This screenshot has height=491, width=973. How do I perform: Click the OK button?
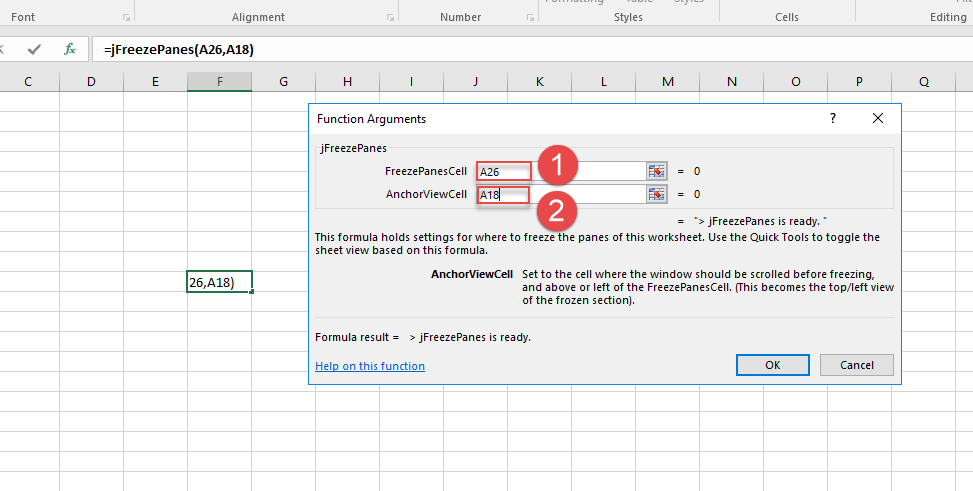(x=772, y=365)
